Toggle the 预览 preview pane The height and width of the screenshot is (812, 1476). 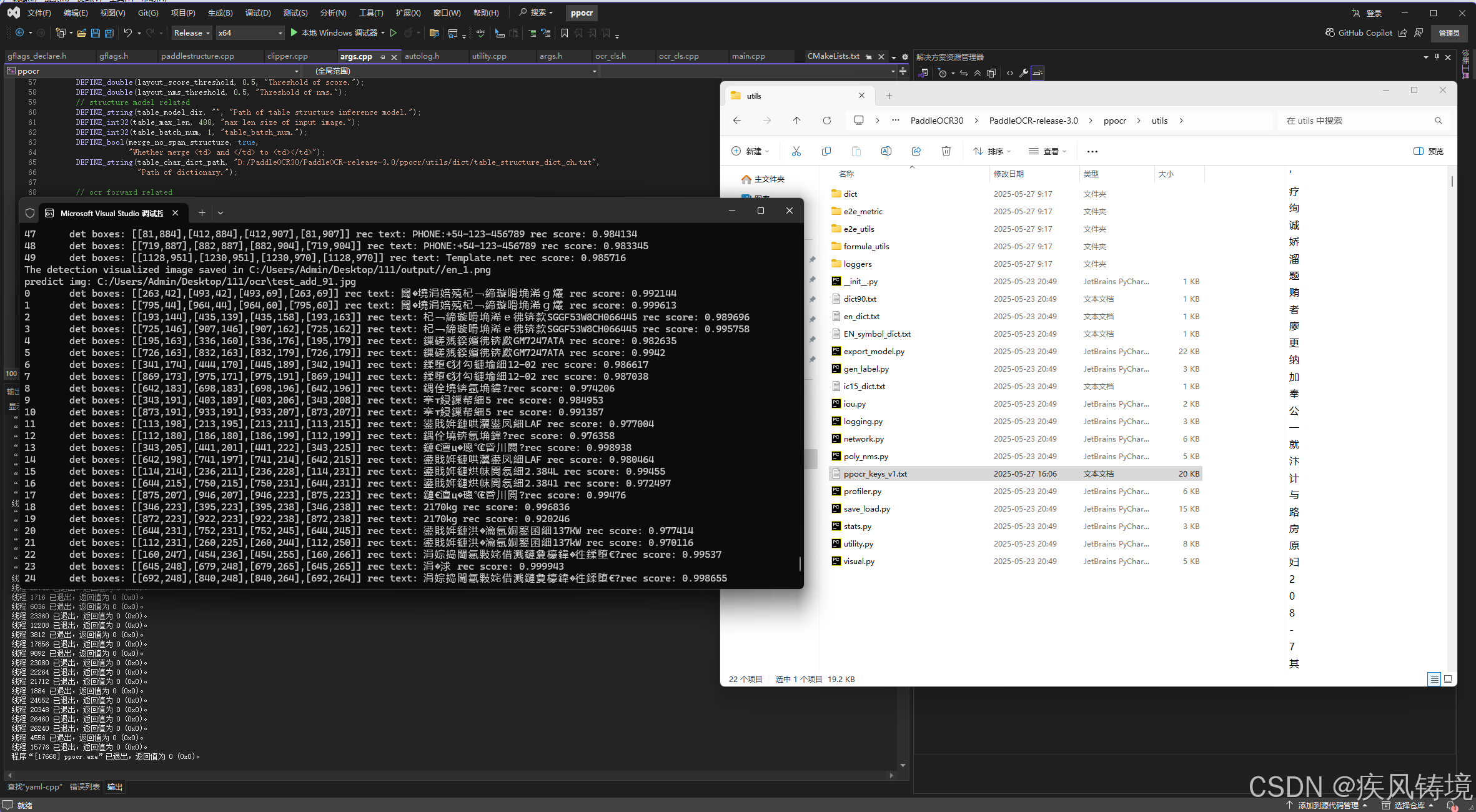pos(1429,151)
